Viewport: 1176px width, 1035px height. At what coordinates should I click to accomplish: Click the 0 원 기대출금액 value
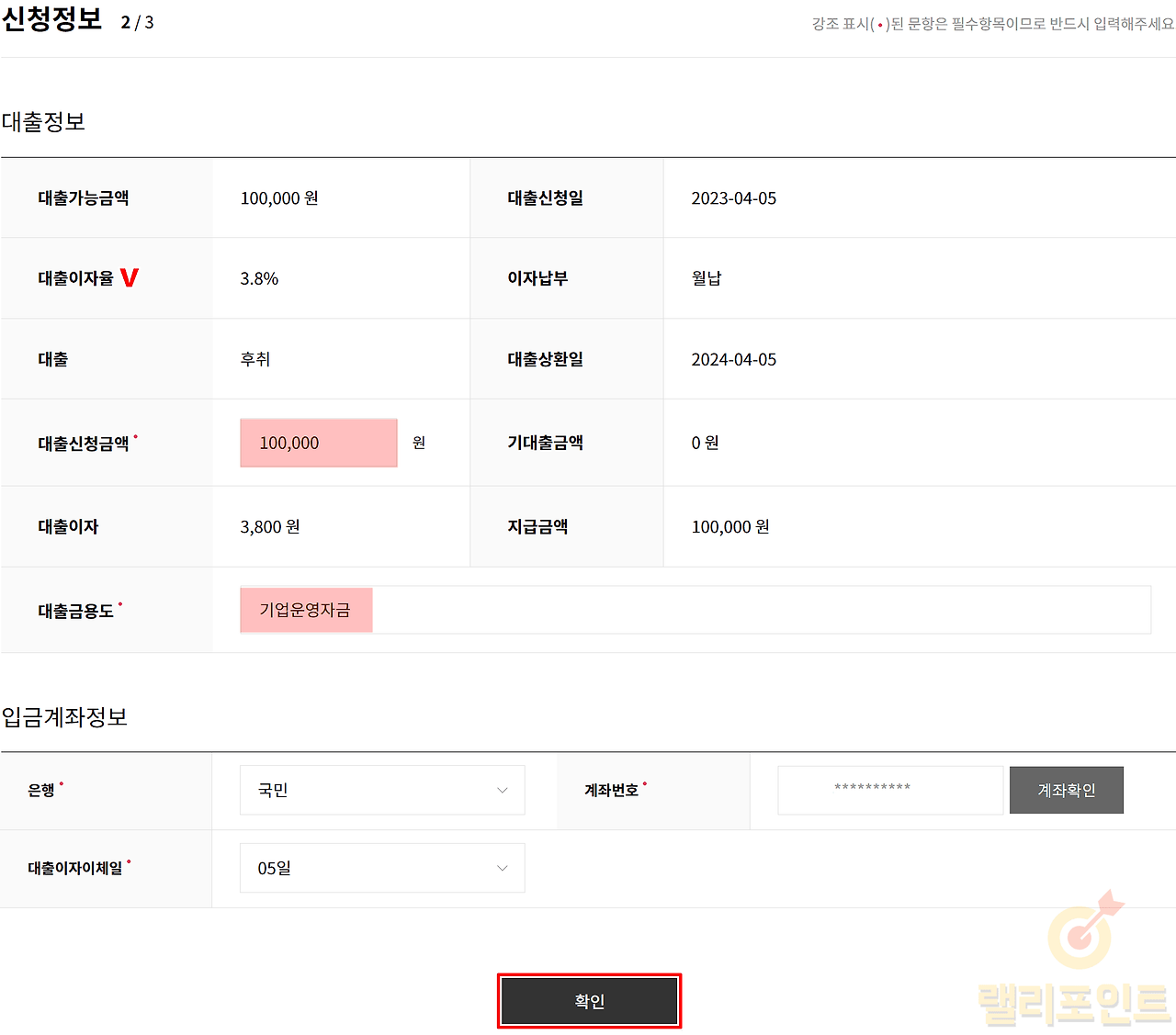point(705,443)
